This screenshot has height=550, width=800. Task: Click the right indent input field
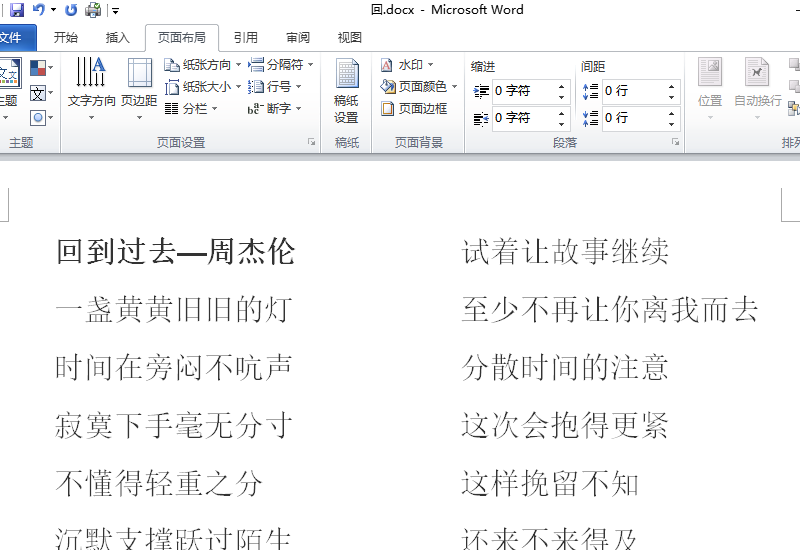[x=524, y=118]
